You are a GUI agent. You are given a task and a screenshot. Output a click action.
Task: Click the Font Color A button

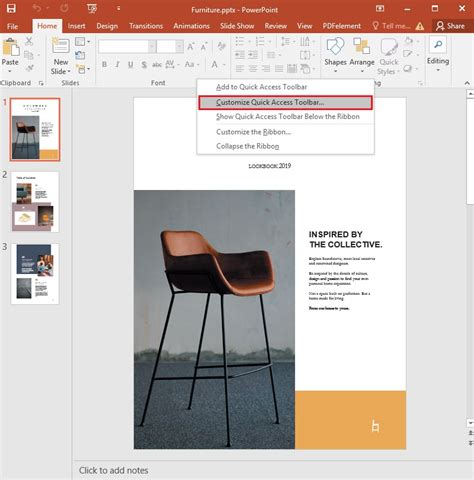pyautogui.click(x=214, y=64)
